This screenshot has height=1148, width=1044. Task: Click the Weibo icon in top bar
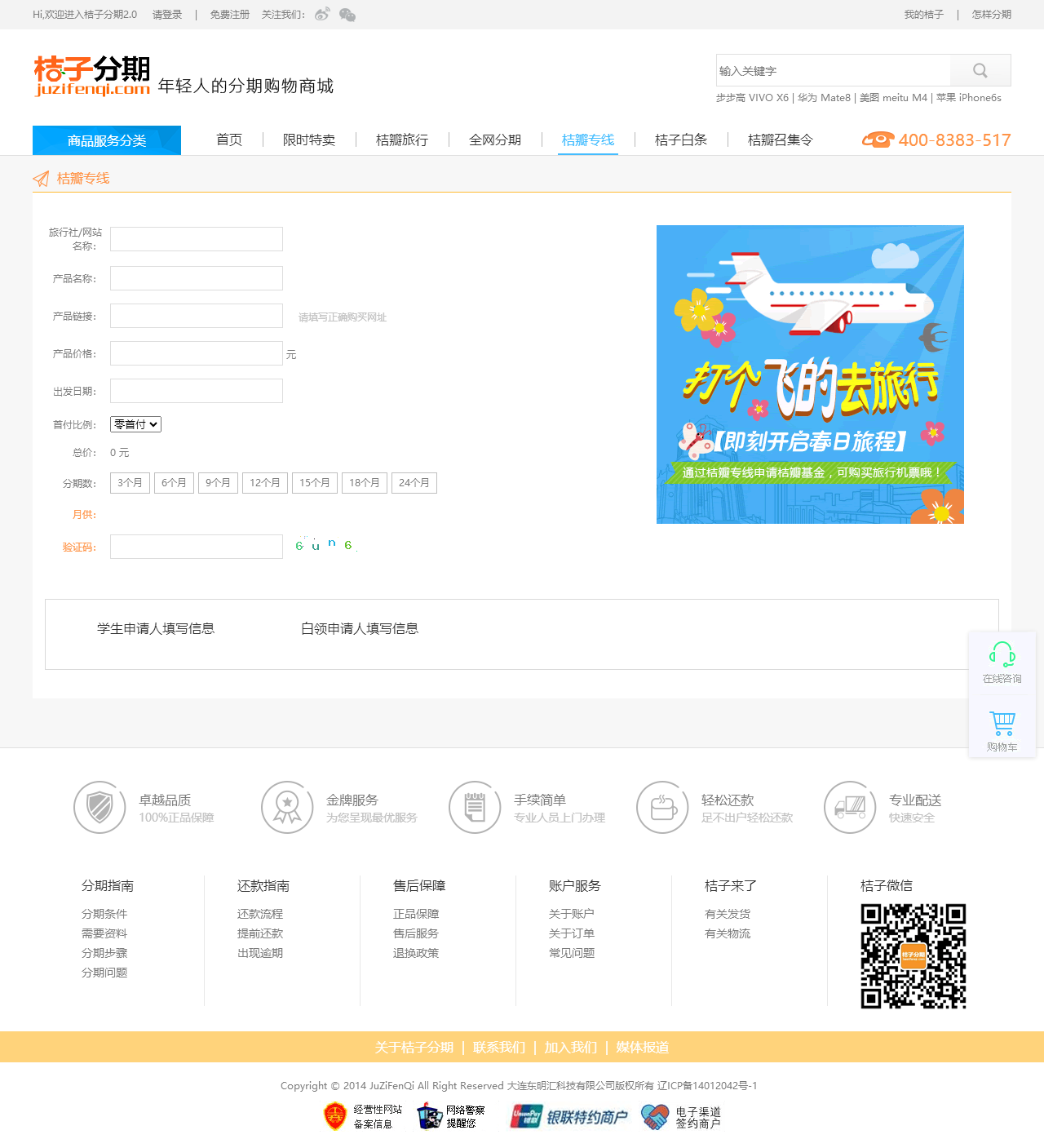(322, 15)
